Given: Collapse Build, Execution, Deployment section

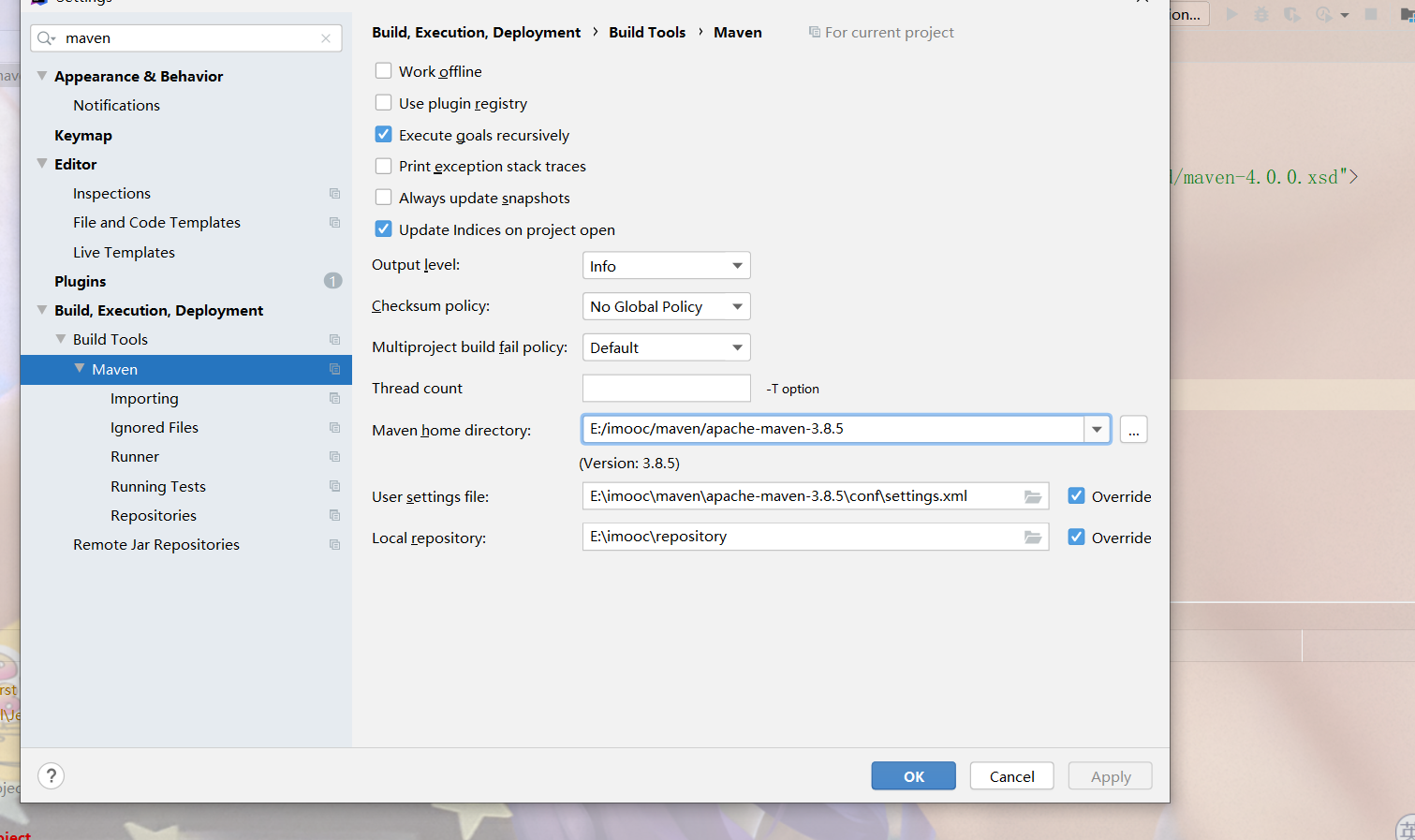Looking at the screenshot, I should tap(42, 309).
